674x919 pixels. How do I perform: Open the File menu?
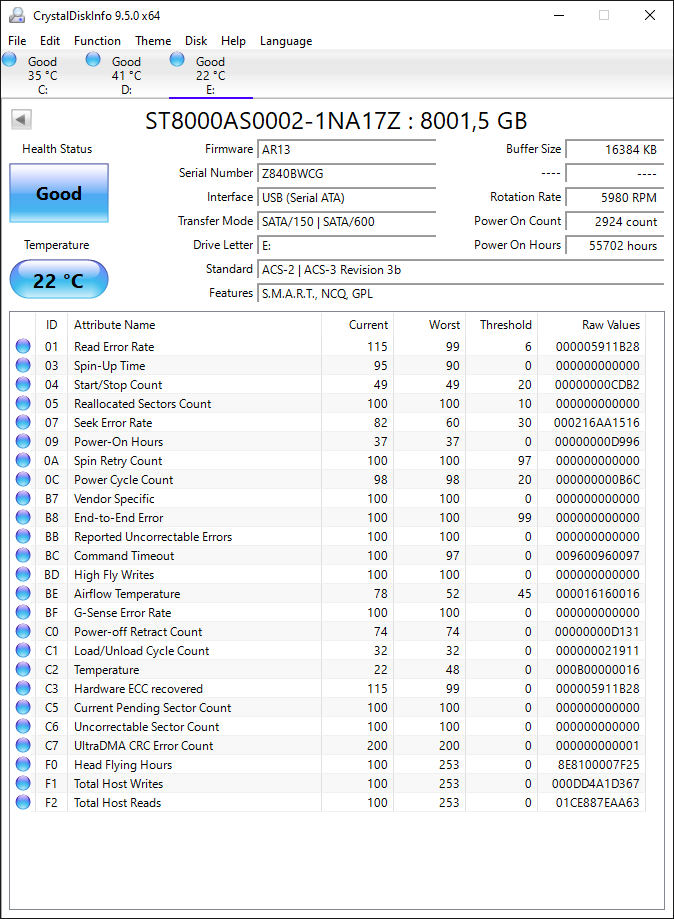(17, 40)
